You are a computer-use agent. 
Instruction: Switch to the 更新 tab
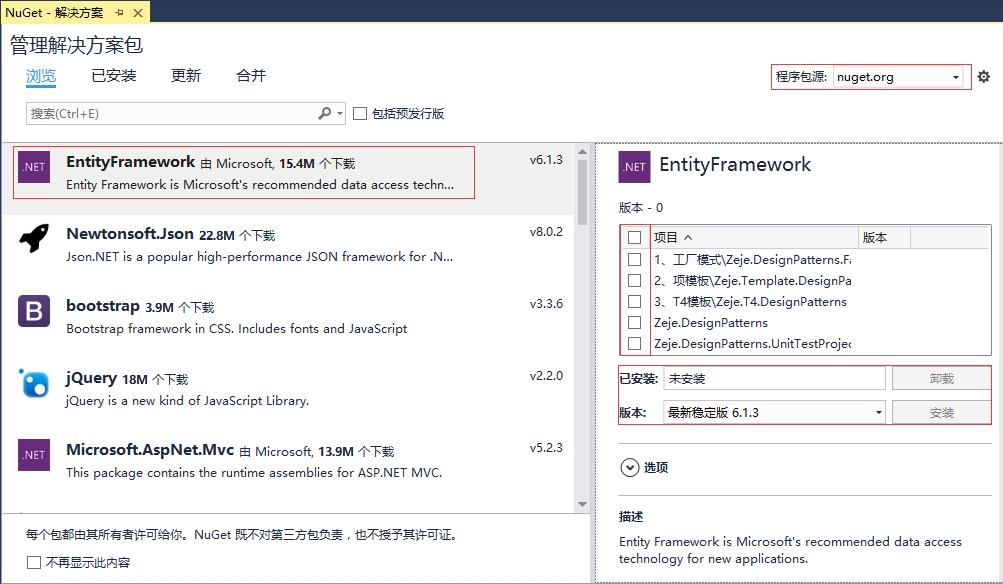click(x=186, y=75)
